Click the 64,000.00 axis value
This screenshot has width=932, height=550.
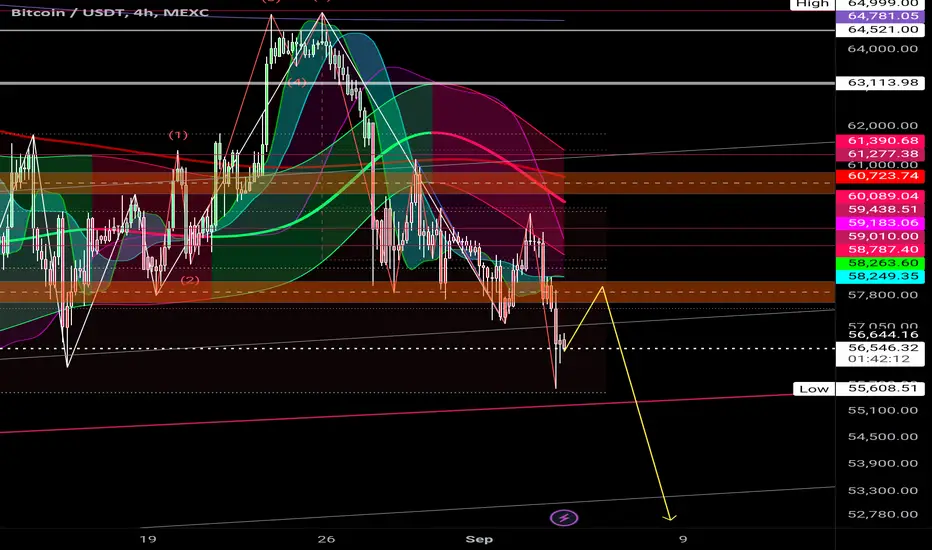pos(883,49)
